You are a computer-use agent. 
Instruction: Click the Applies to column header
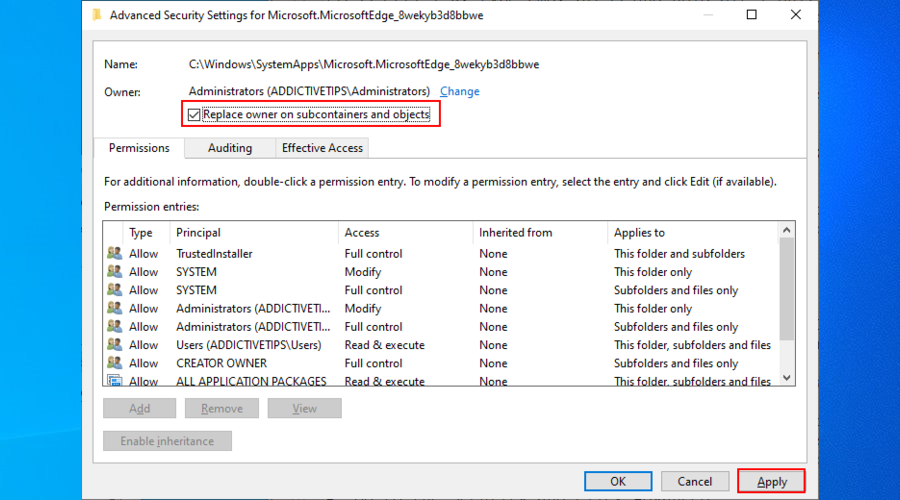point(693,232)
